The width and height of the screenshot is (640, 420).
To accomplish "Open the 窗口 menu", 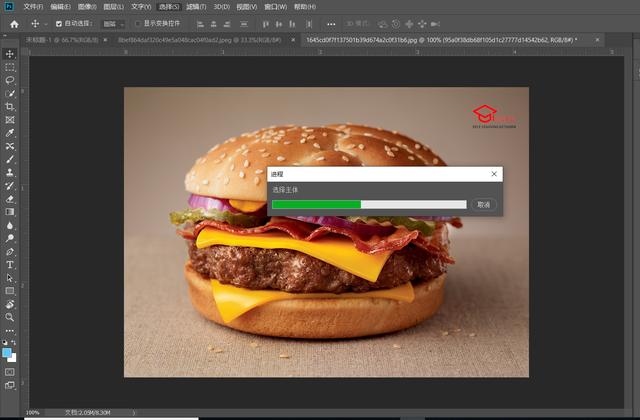I will (276, 7).
